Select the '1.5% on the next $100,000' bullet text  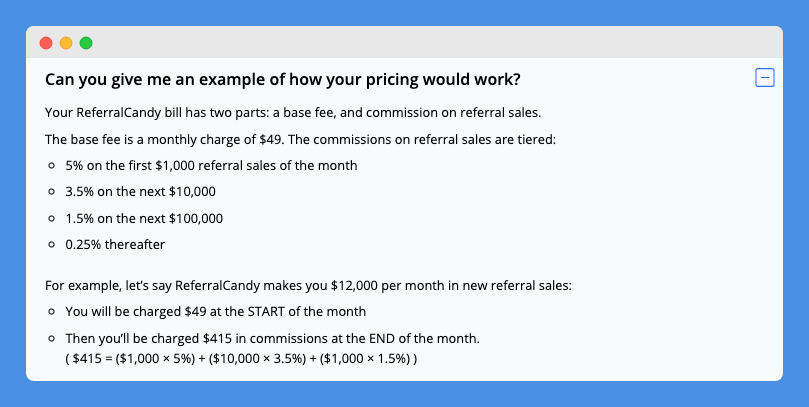point(144,218)
